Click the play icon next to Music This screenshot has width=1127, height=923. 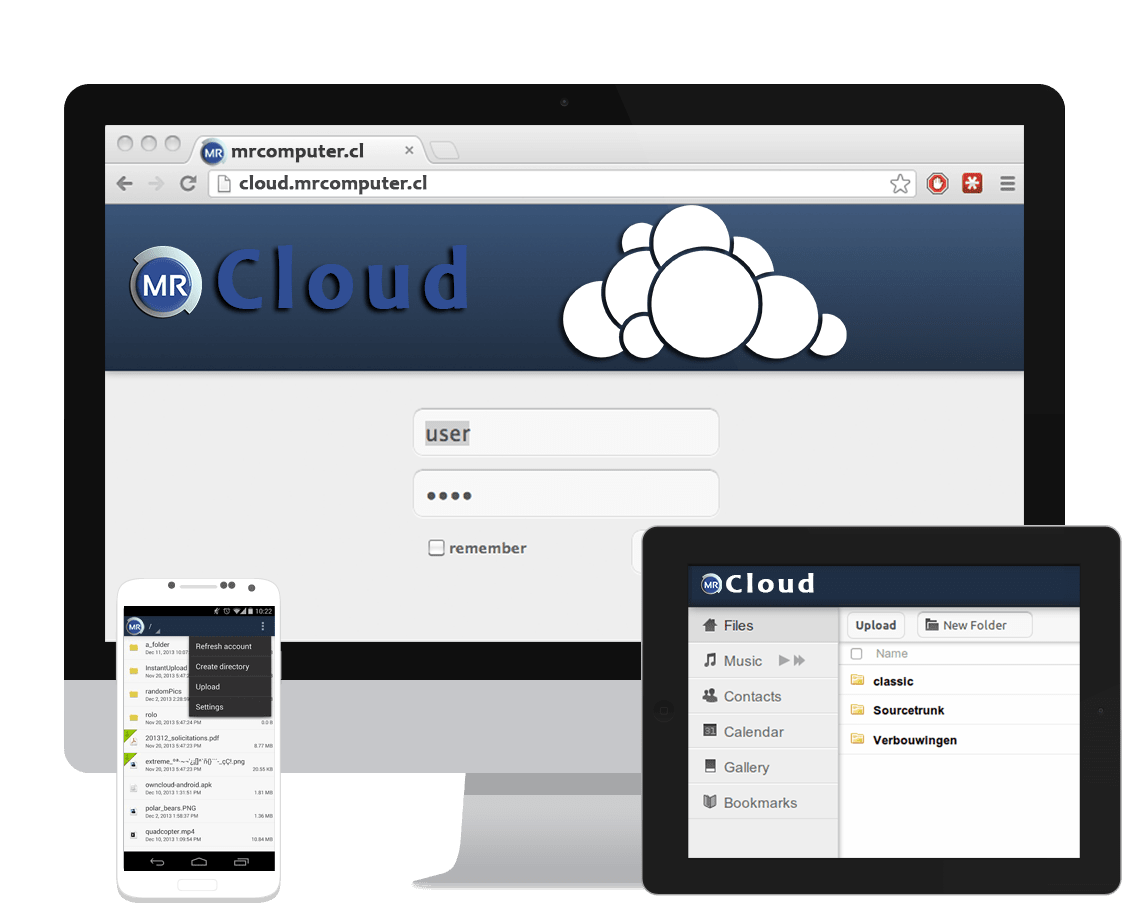[x=784, y=660]
